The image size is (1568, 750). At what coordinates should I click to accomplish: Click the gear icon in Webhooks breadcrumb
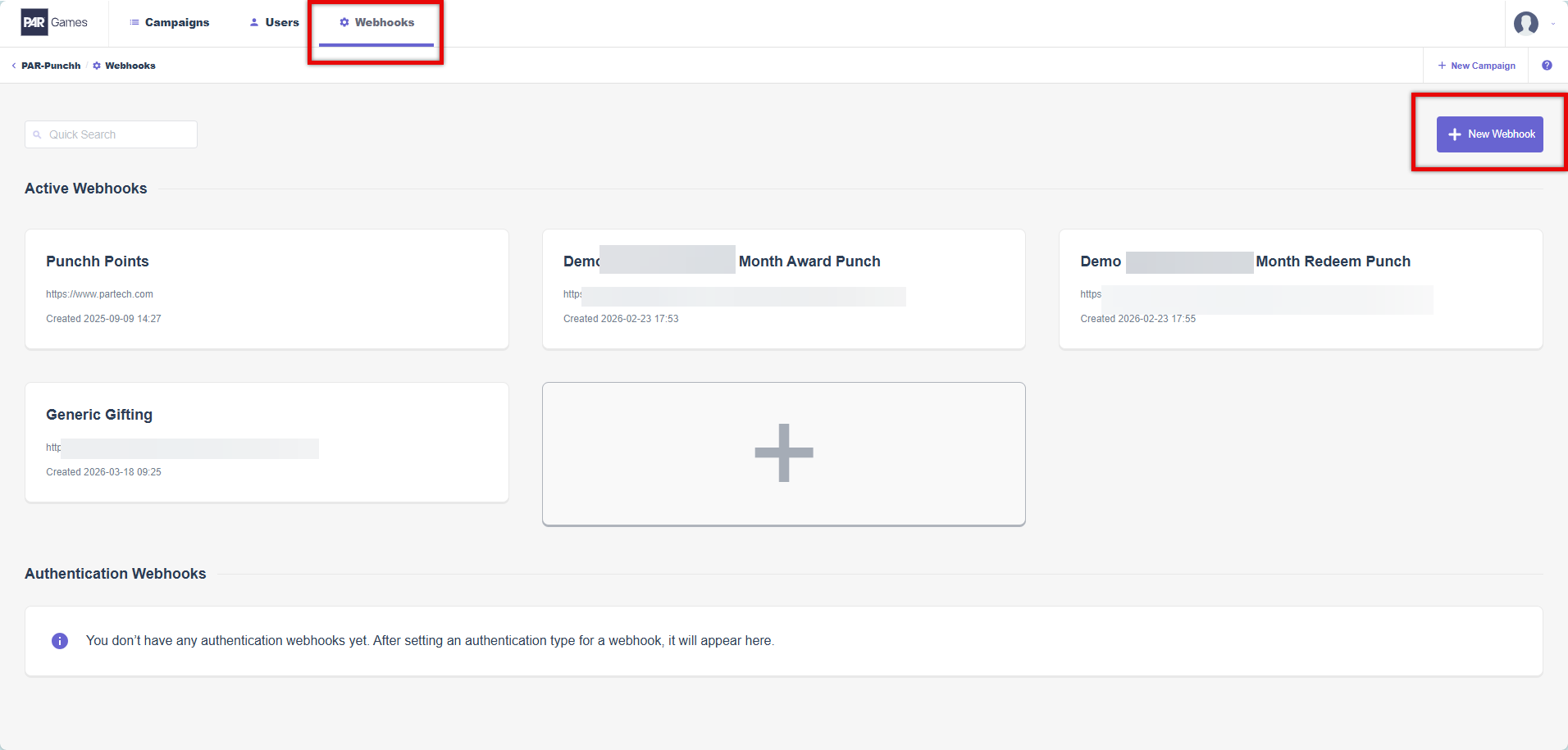point(97,66)
